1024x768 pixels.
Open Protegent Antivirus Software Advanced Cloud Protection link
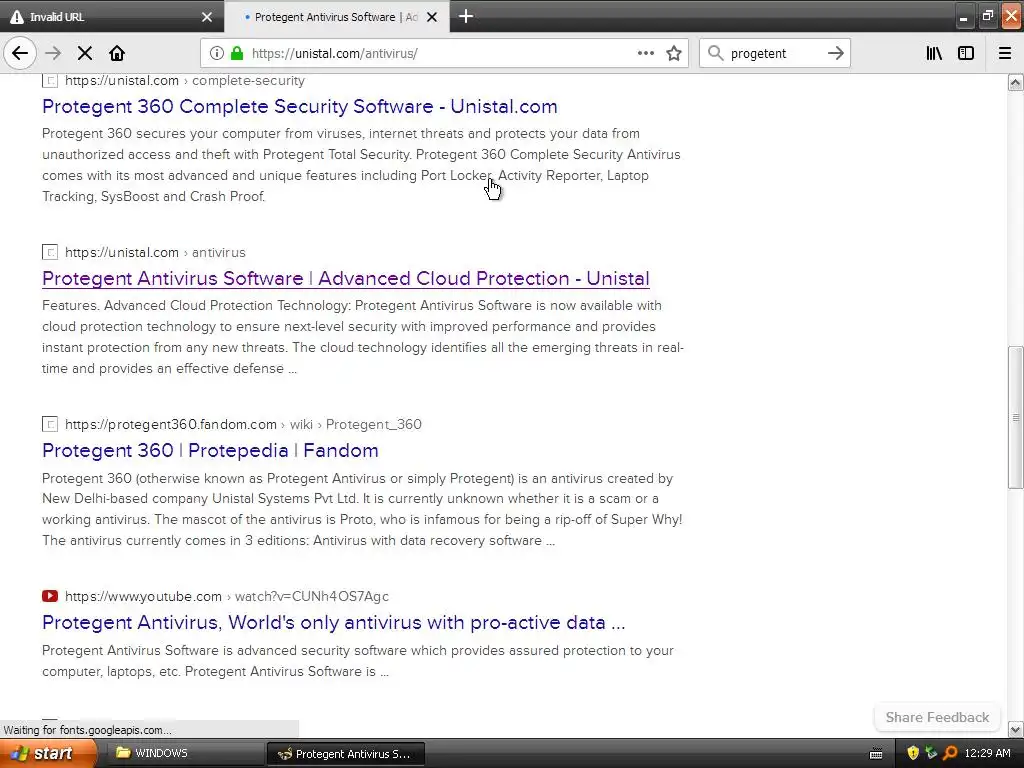pyautogui.click(x=345, y=278)
